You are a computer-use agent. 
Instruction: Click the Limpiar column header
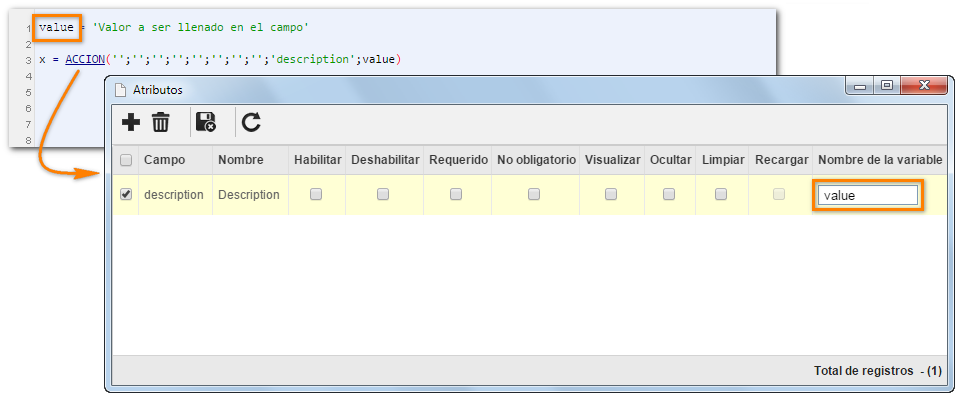[x=723, y=160]
